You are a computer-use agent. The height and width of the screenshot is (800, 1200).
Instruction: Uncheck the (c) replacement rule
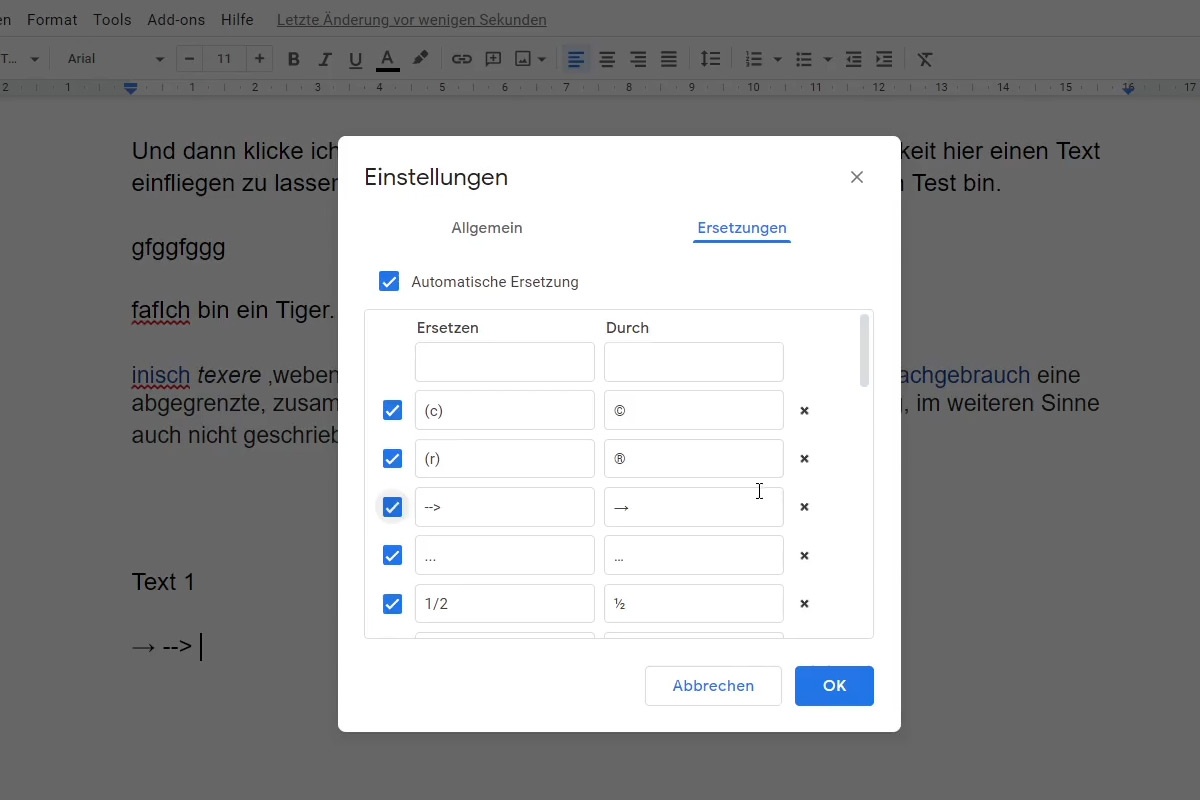click(x=392, y=410)
